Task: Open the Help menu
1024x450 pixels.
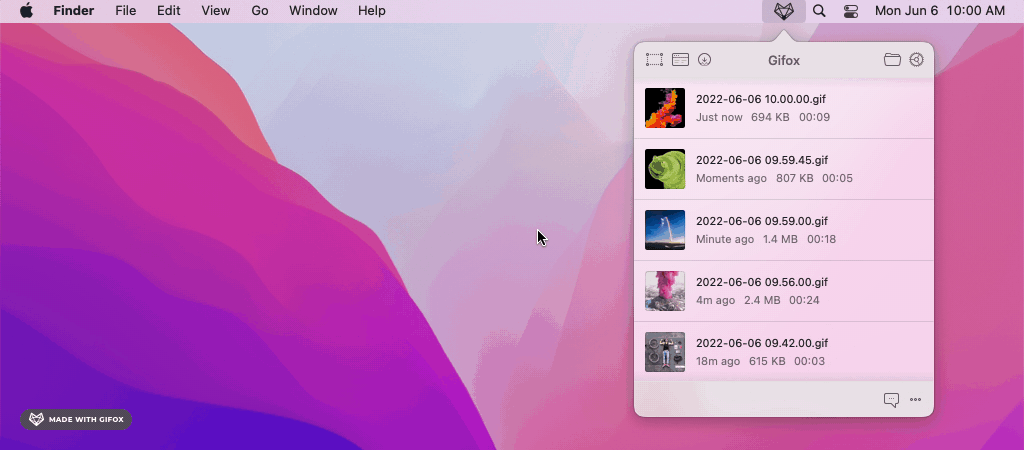Action: pyautogui.click(x=372, y=11)
